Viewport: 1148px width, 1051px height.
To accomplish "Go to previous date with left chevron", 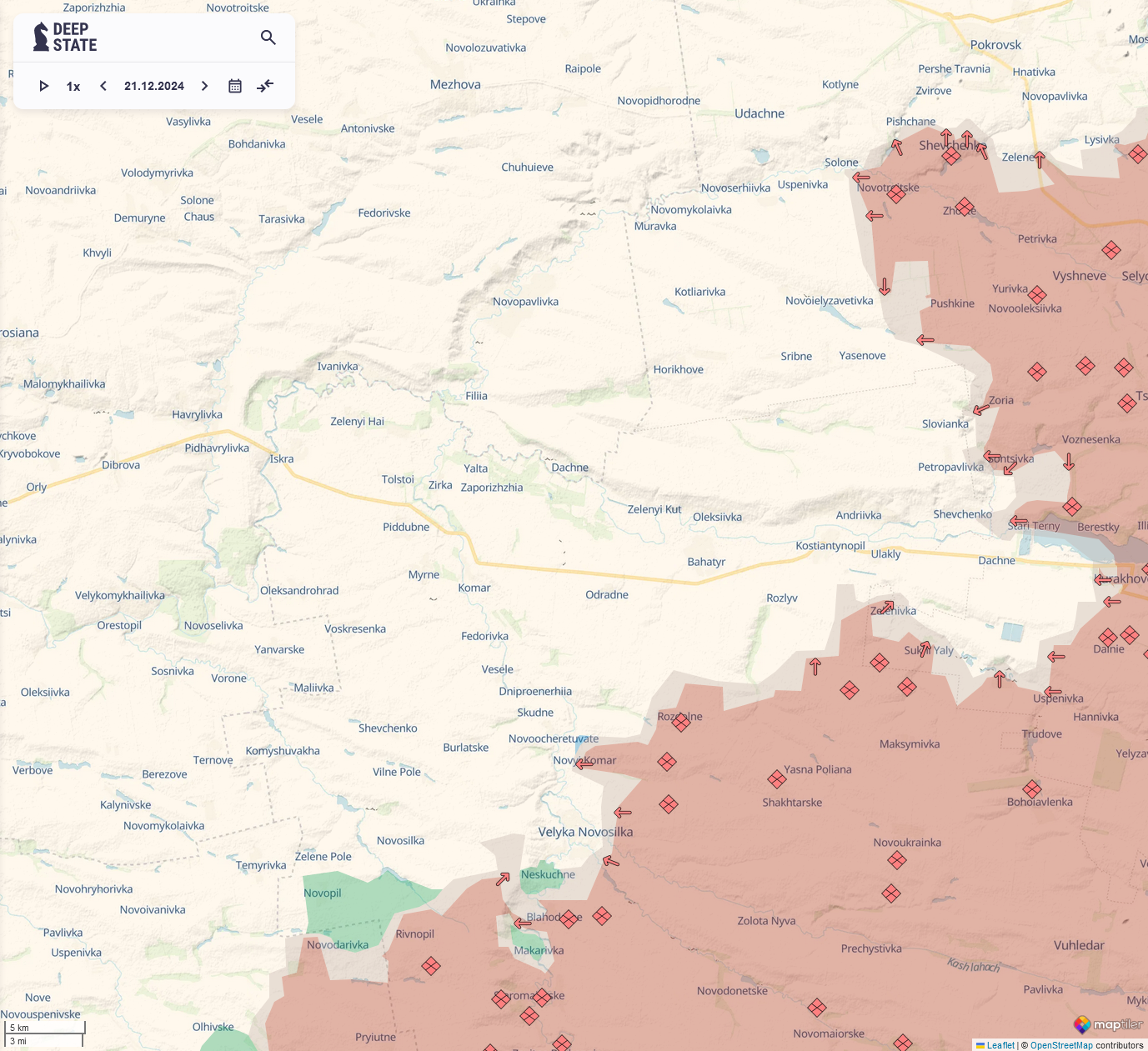I will 103,86.
